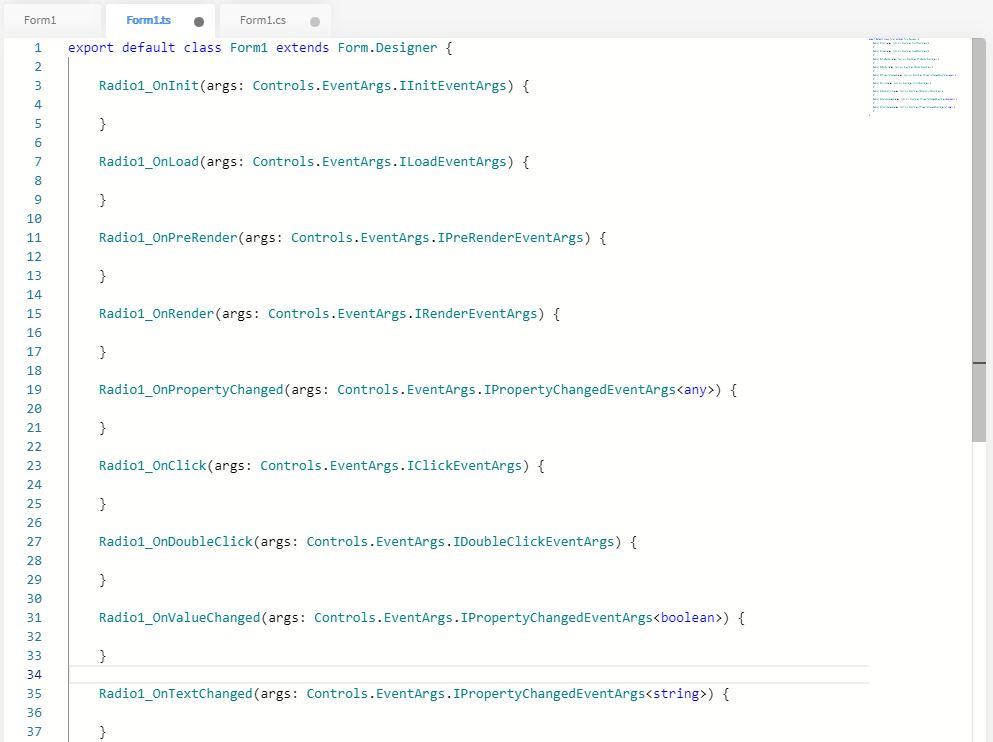The image size is (993, 742).
Task: Click line number 19 in the gutter
Action: pos(34,390)
